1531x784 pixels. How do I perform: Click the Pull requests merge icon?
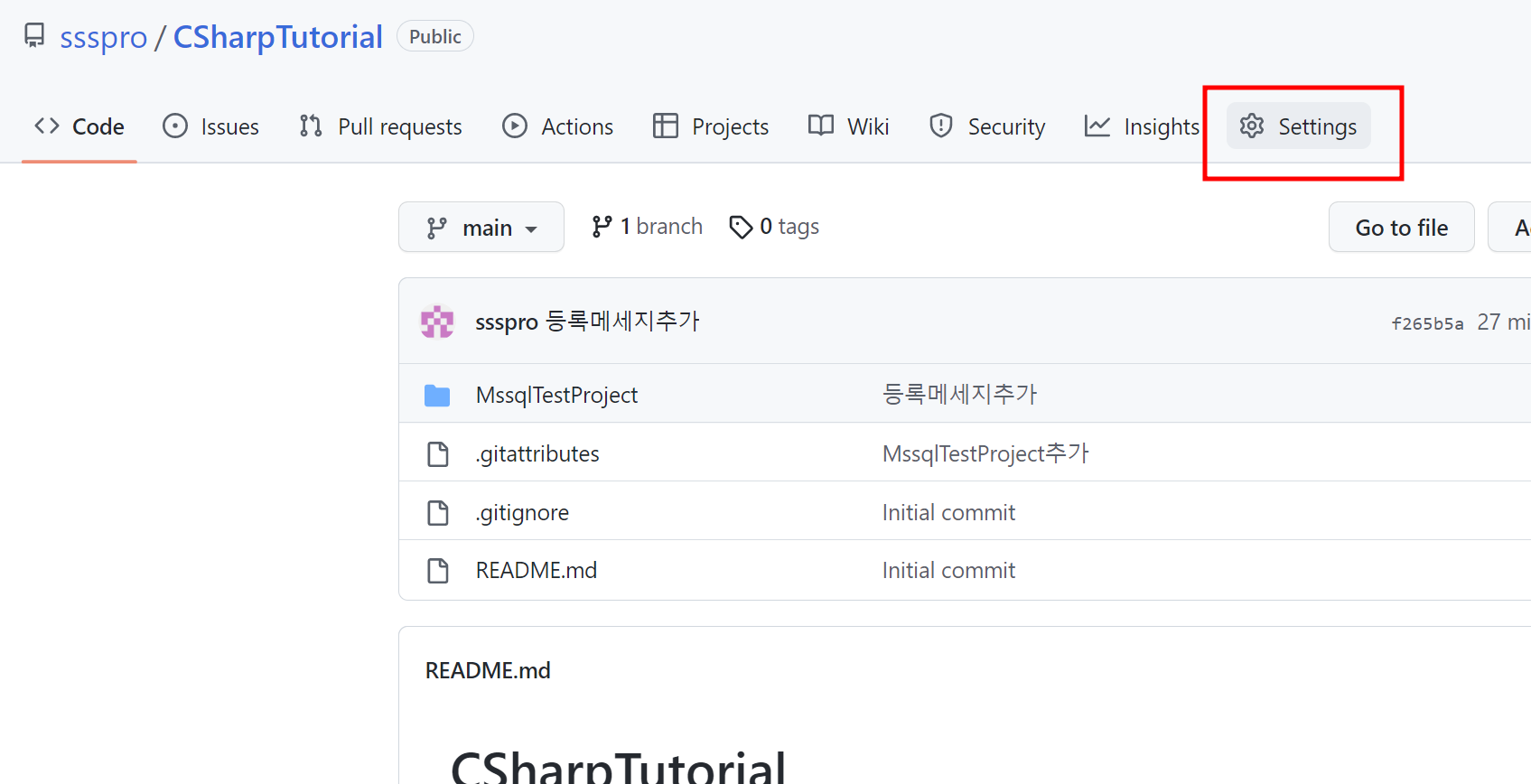[311, 126]
